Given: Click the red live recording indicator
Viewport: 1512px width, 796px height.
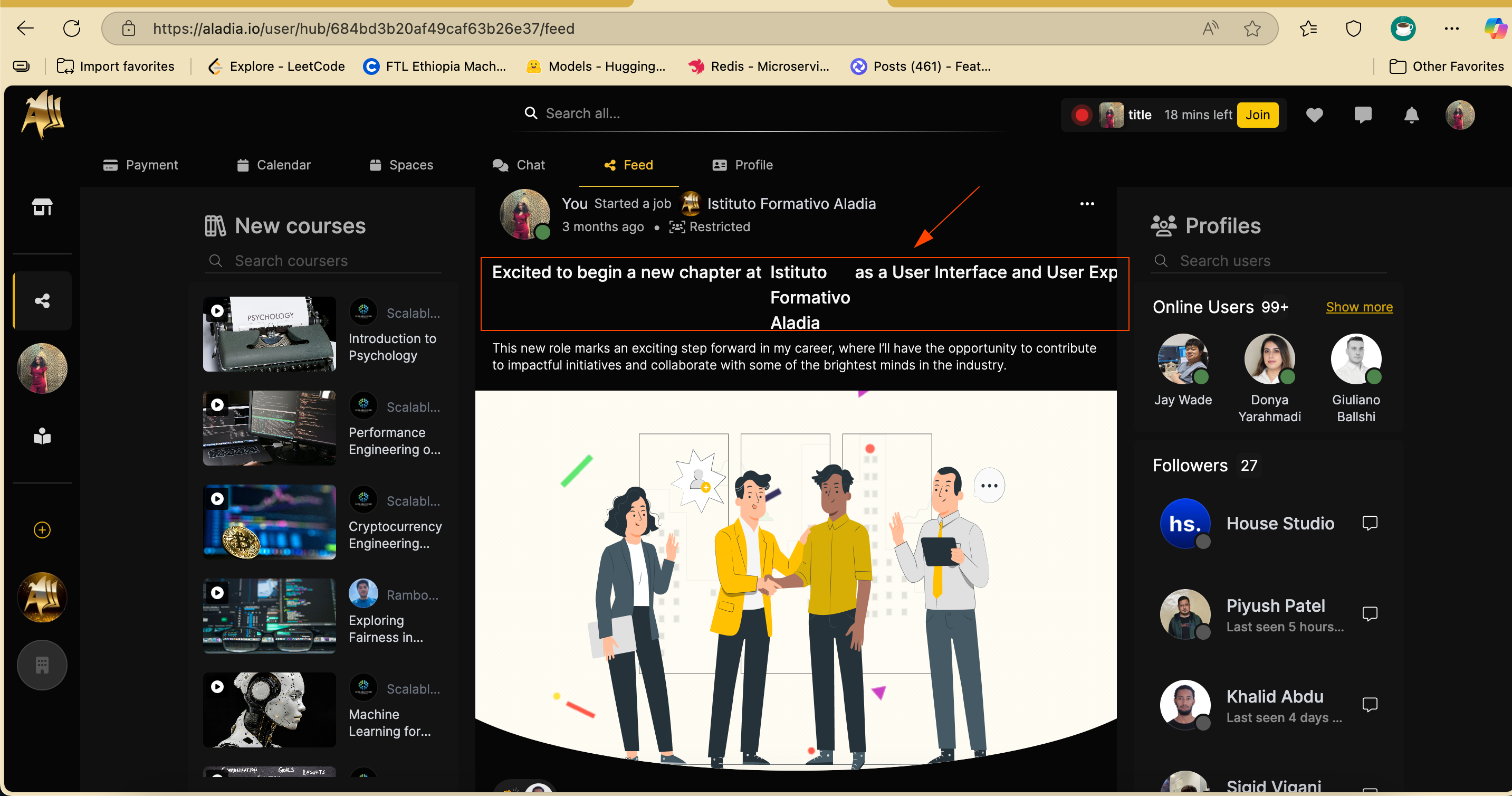Looking at the screenshot, I should coord(1081,115).
